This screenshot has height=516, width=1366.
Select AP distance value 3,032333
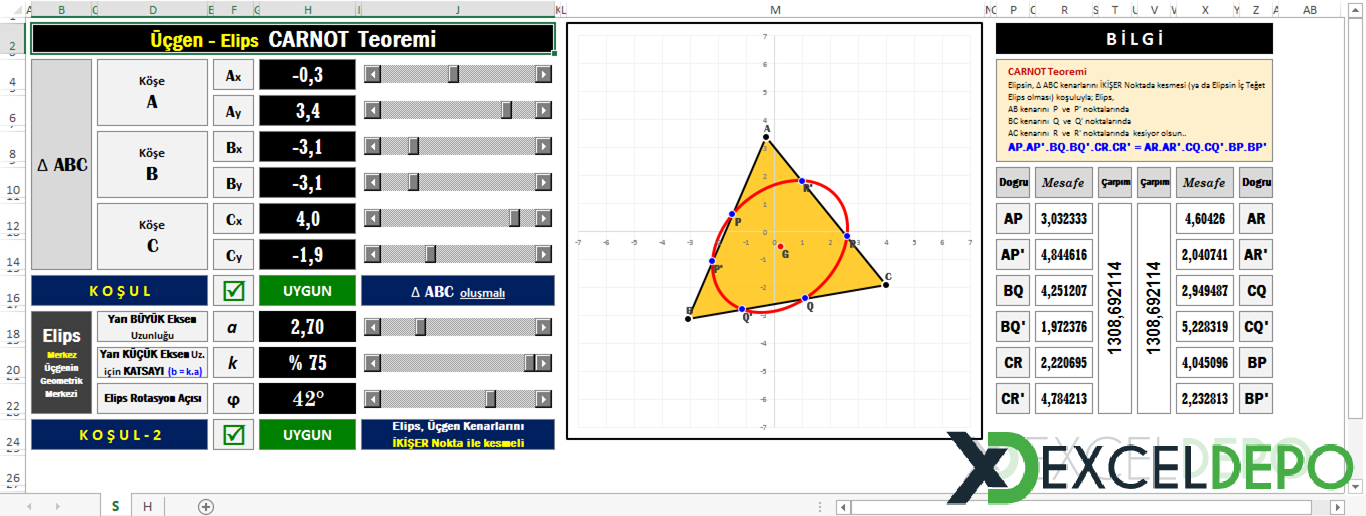pyautogui.click(x=1064, y=218)
